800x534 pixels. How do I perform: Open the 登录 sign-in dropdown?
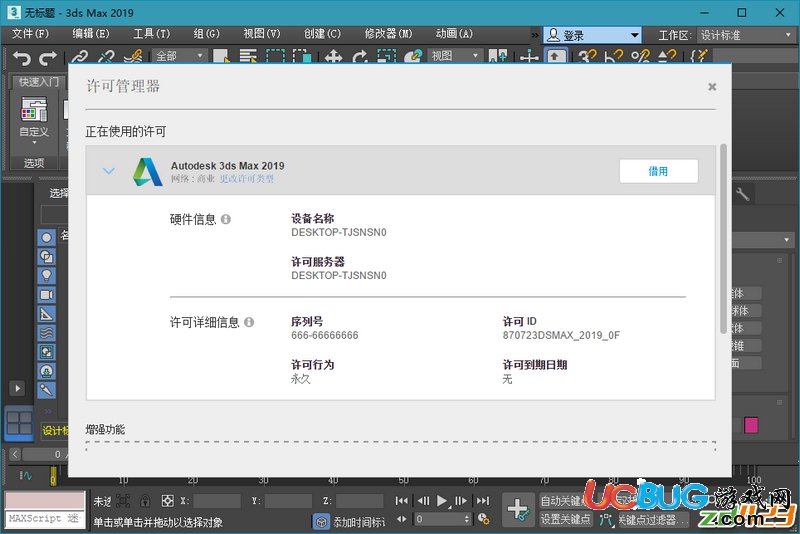[x=592, y=35]
